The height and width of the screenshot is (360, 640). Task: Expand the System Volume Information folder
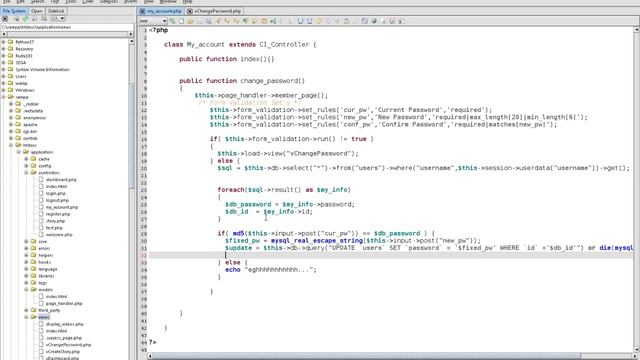[x=4, y=70]
